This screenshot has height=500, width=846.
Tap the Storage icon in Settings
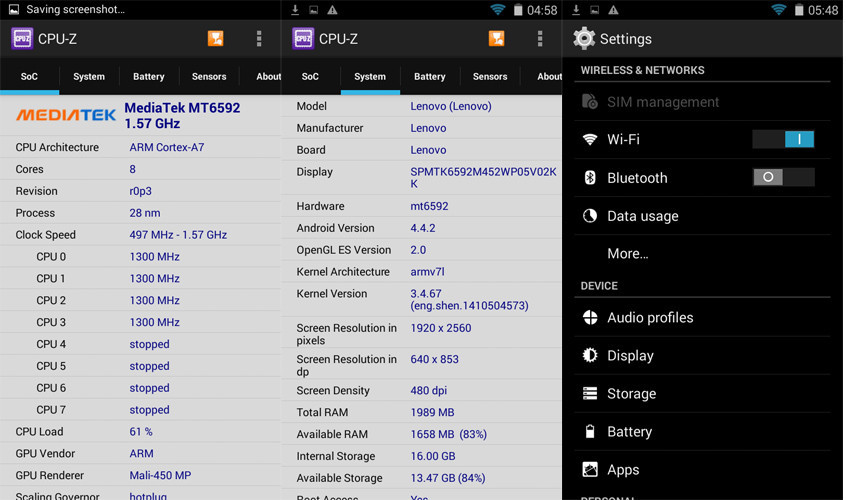(590, 394)
